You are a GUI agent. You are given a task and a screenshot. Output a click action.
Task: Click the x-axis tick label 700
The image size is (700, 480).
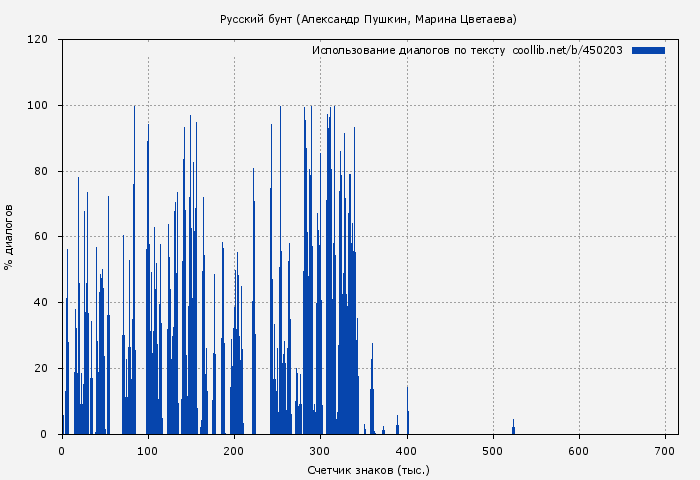coord(664,451)
